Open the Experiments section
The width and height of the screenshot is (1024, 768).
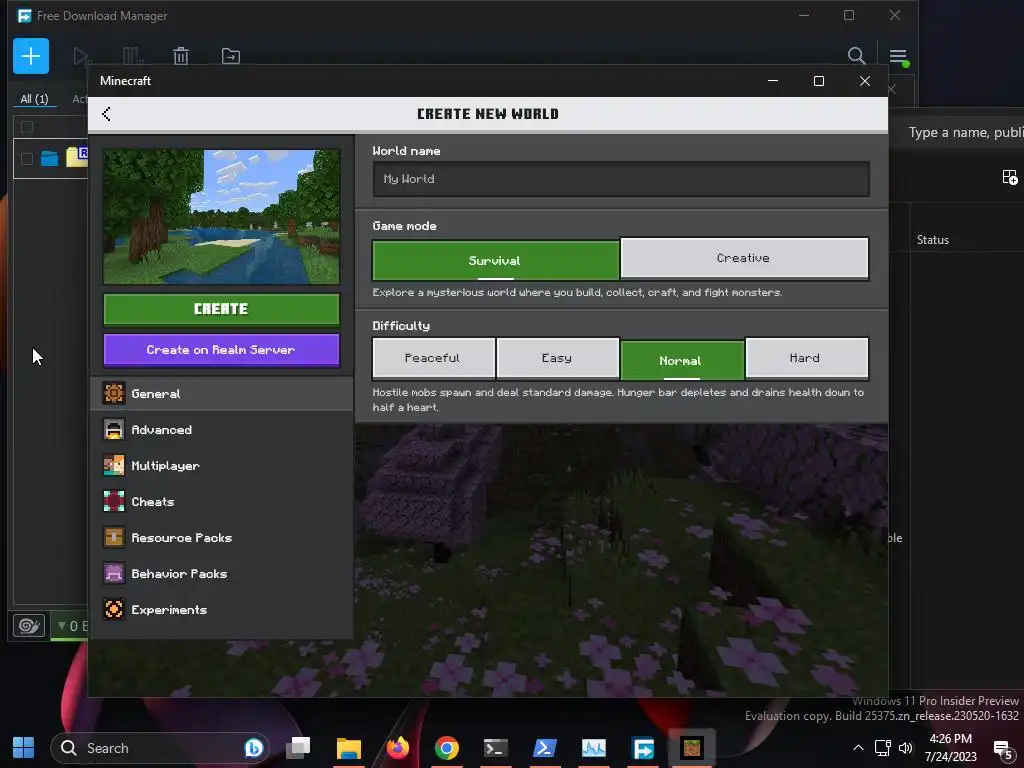221,609
